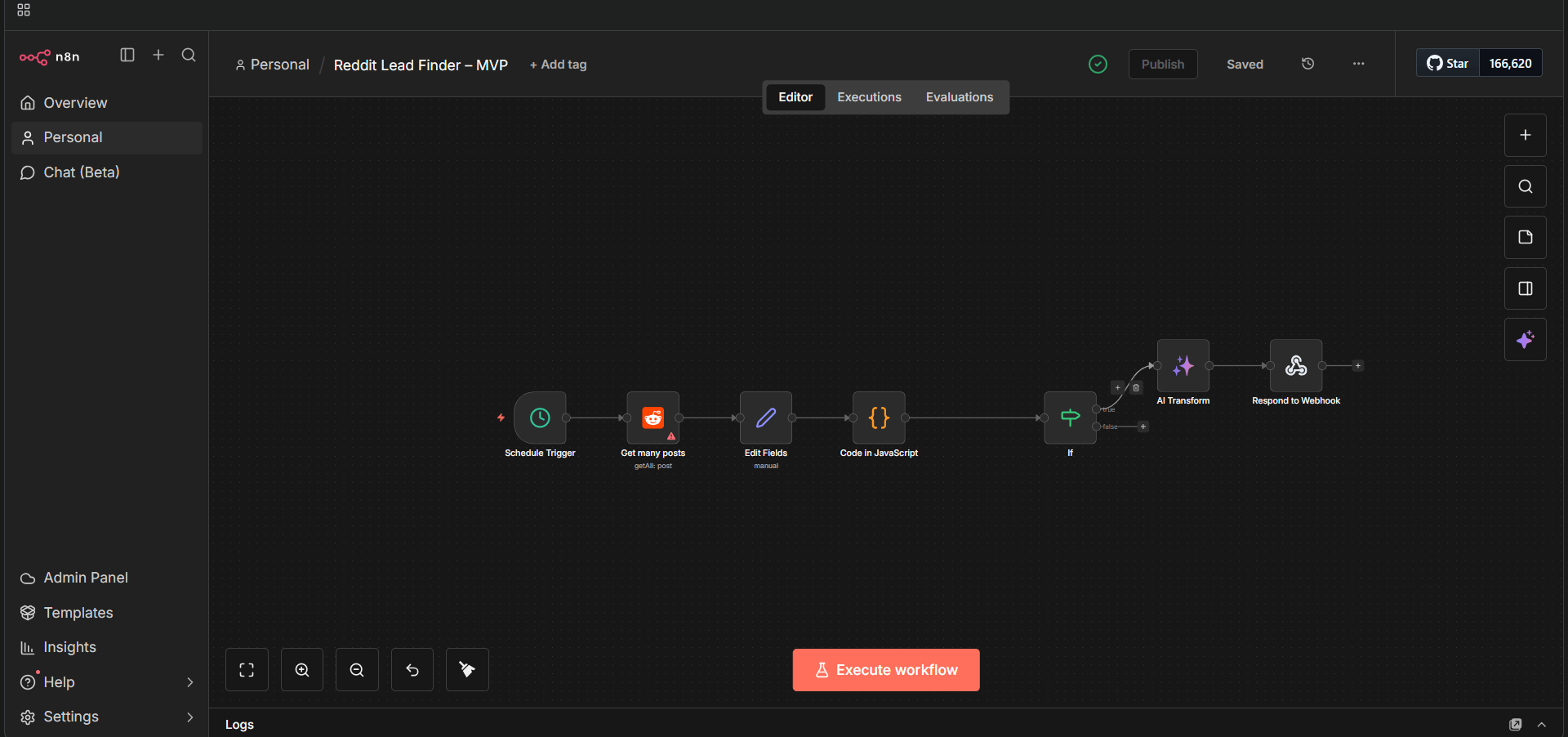Open the n8n logo home link
This screenshot has height=737, width=1568.
tap(50, 56)
